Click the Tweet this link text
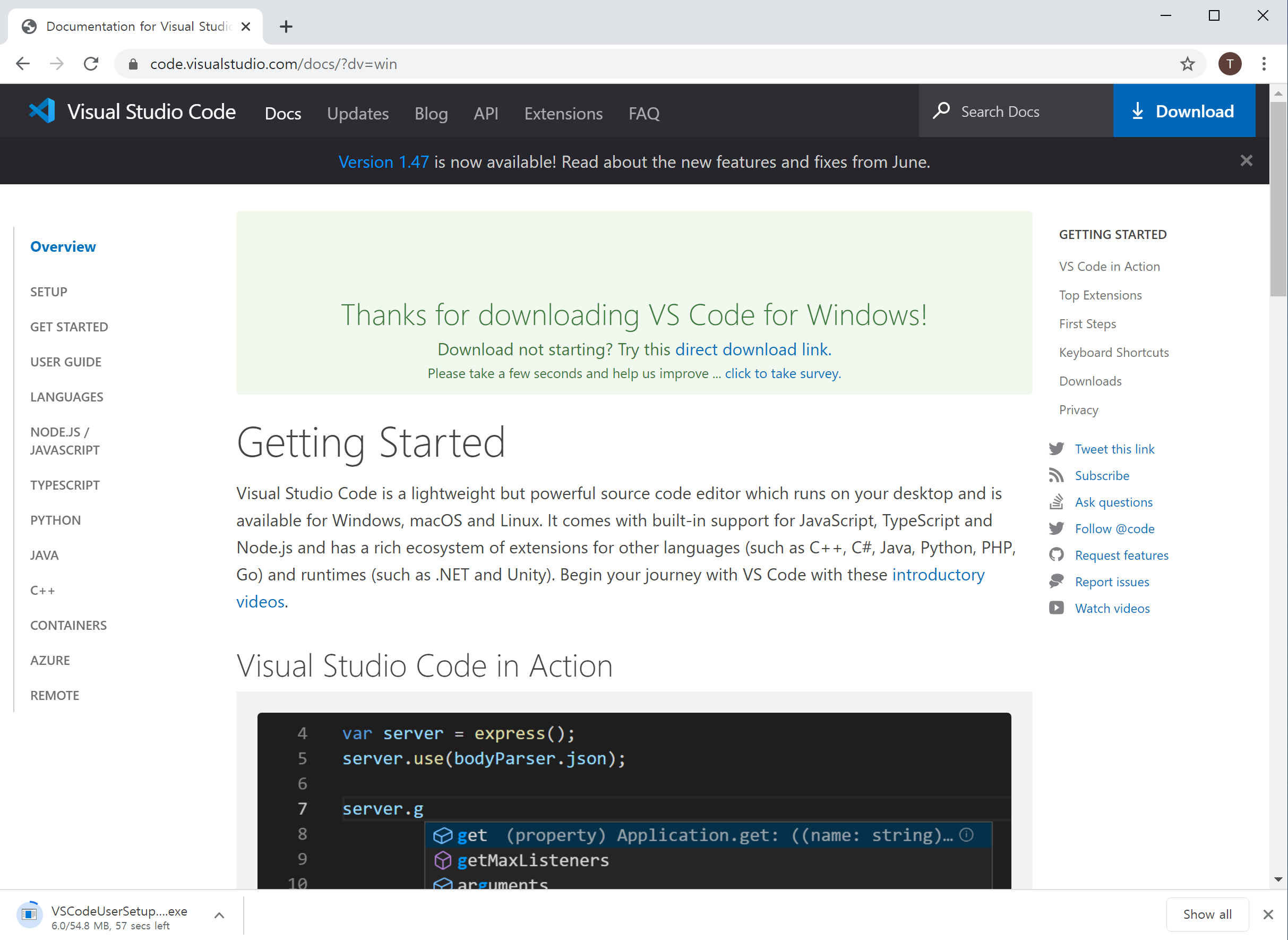This screenshot has width=1288, height=940. (1114, 449)
